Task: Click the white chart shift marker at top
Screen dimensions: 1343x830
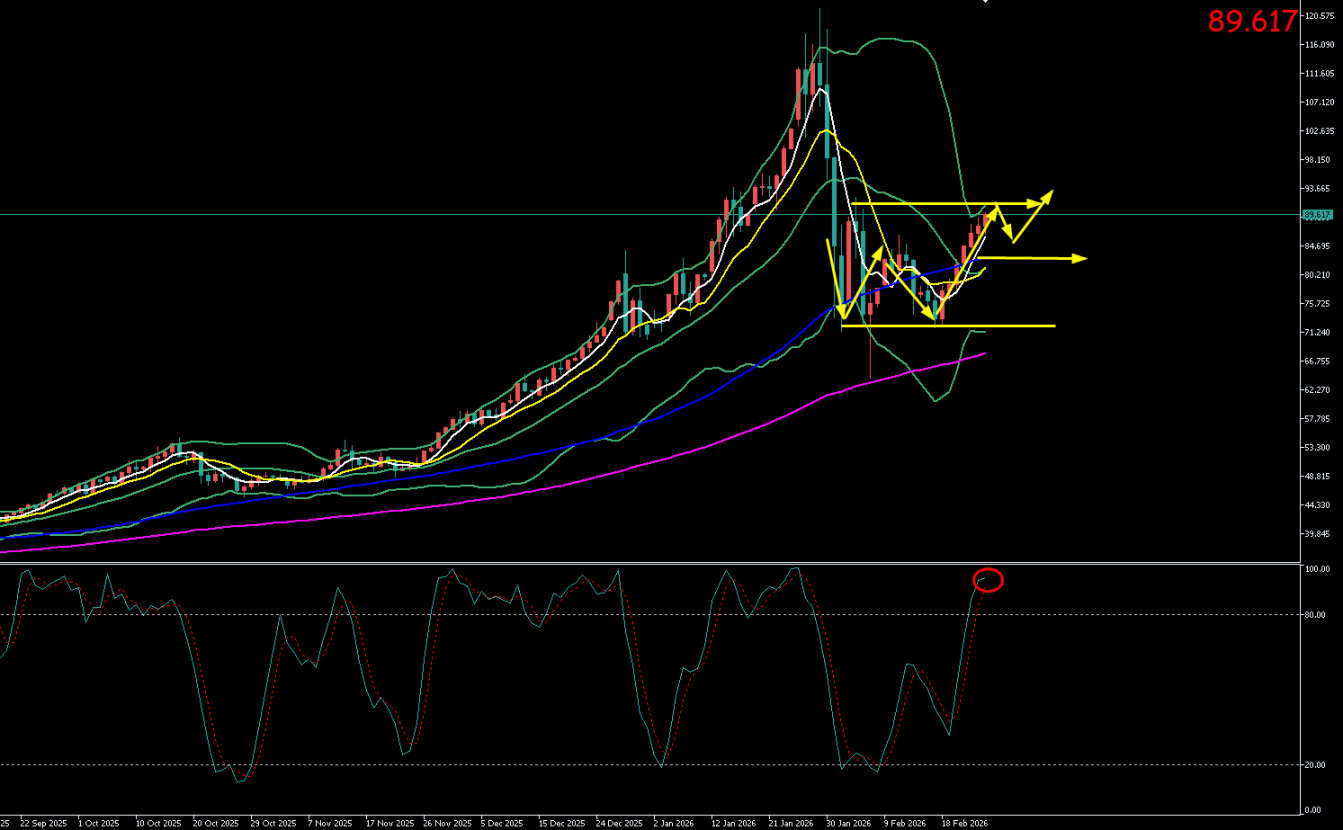Action: click(985, 2)
